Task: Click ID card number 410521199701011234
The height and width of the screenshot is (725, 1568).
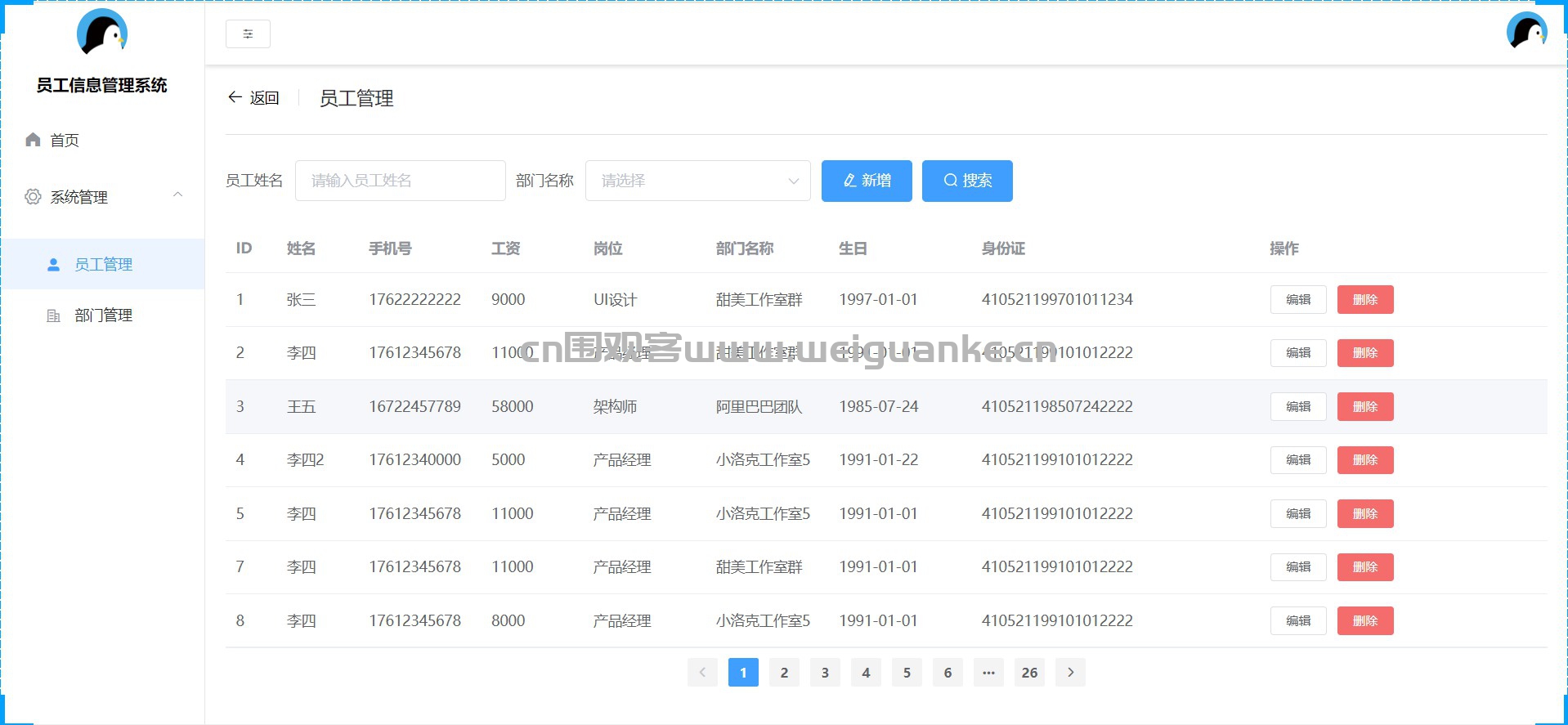Action: 1057,300
